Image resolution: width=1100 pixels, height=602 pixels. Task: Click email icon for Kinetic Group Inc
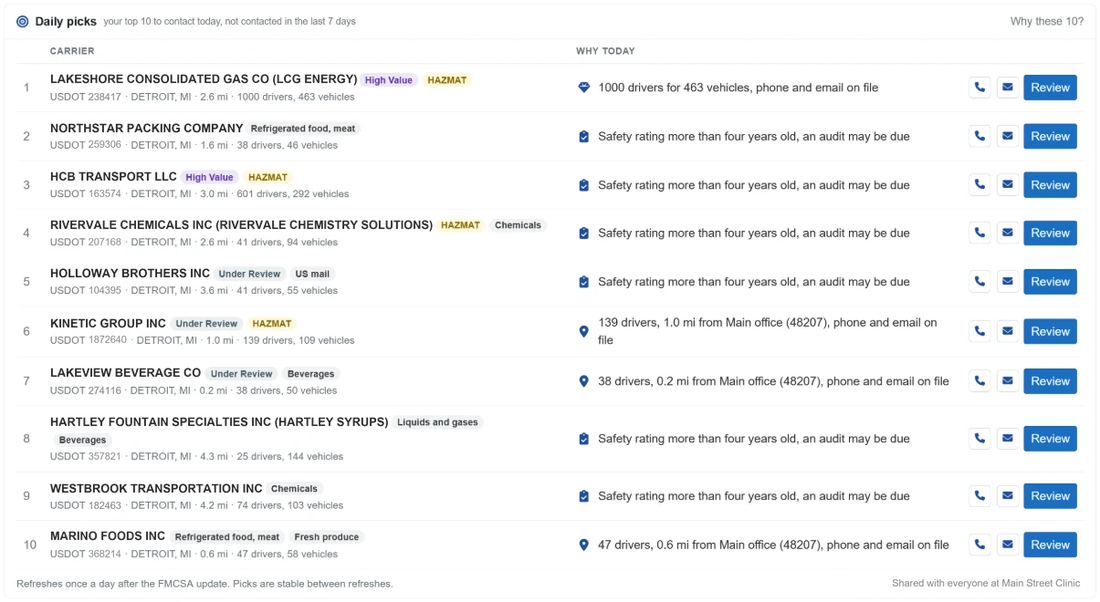pos(1007,331)
